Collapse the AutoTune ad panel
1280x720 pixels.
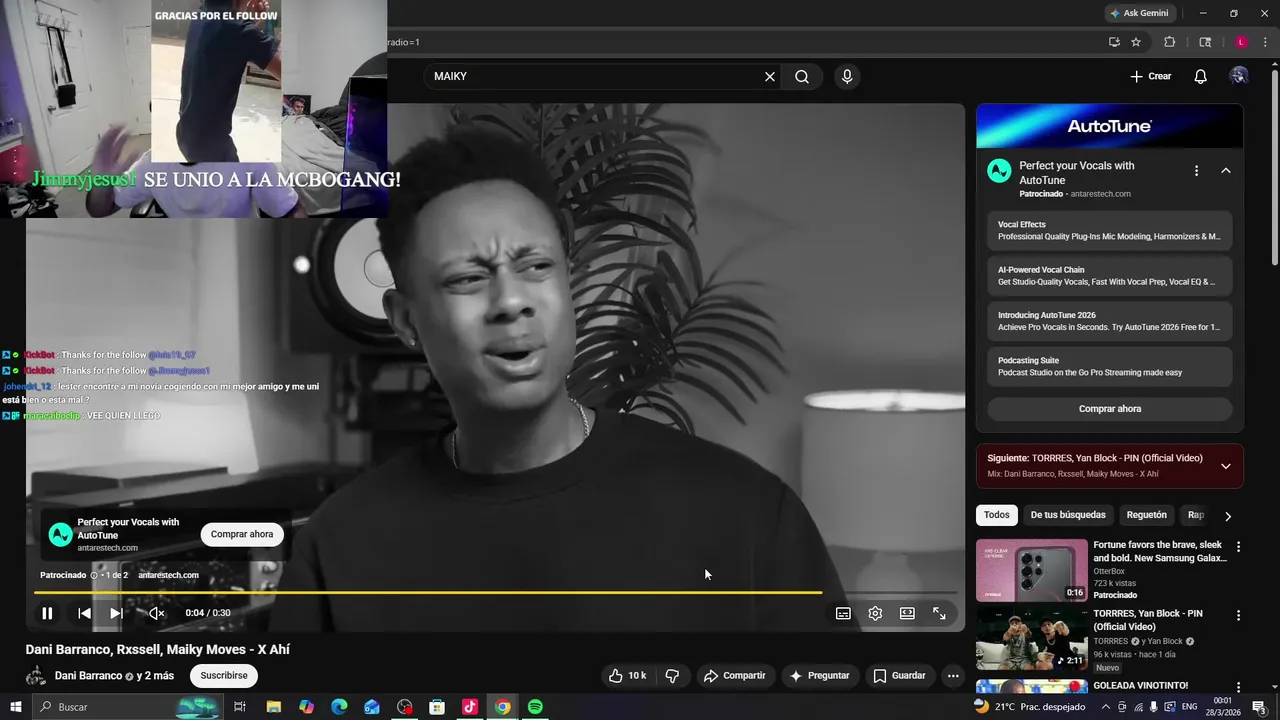point(1225,171)
